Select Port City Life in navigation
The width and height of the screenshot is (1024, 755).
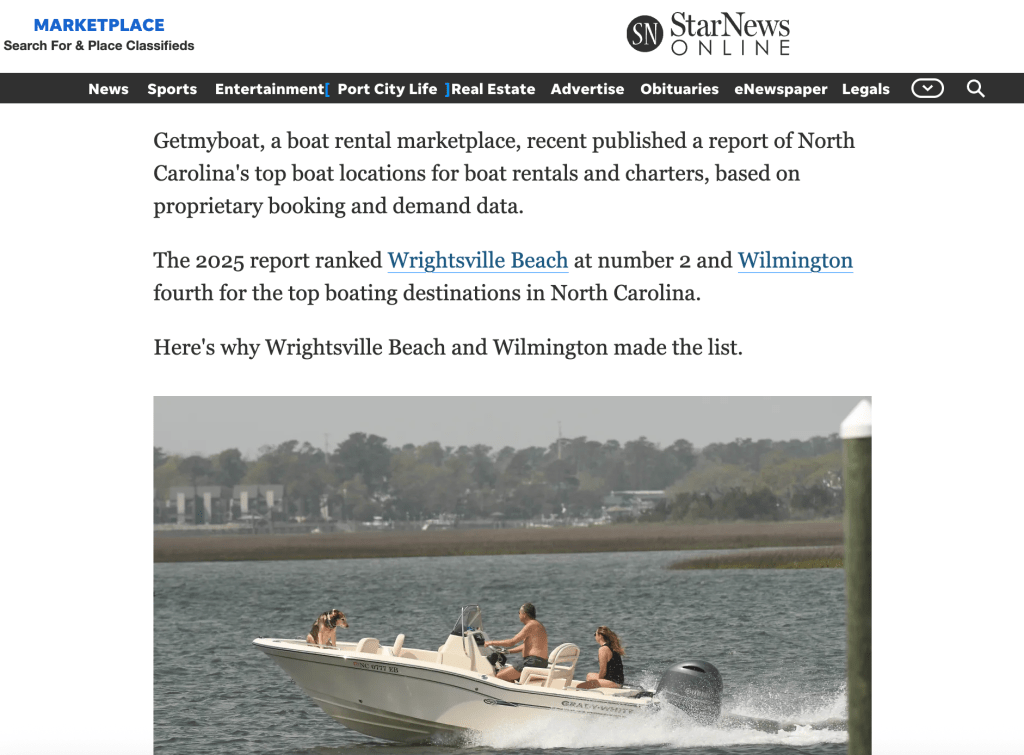coord(387,89)
